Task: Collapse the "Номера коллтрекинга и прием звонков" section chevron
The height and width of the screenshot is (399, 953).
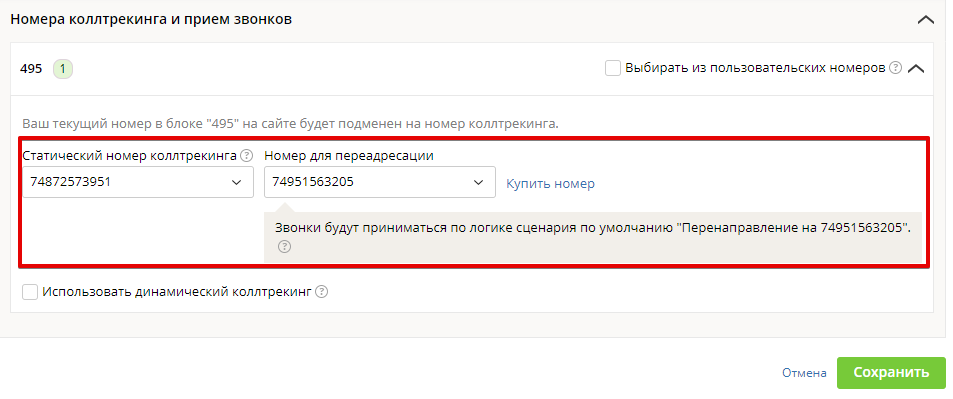Action: pyautogui.click(x=926, y=20)
